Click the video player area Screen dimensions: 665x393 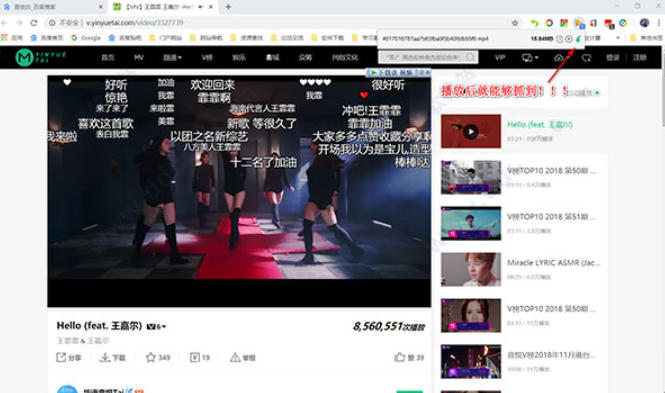(239, 191)
